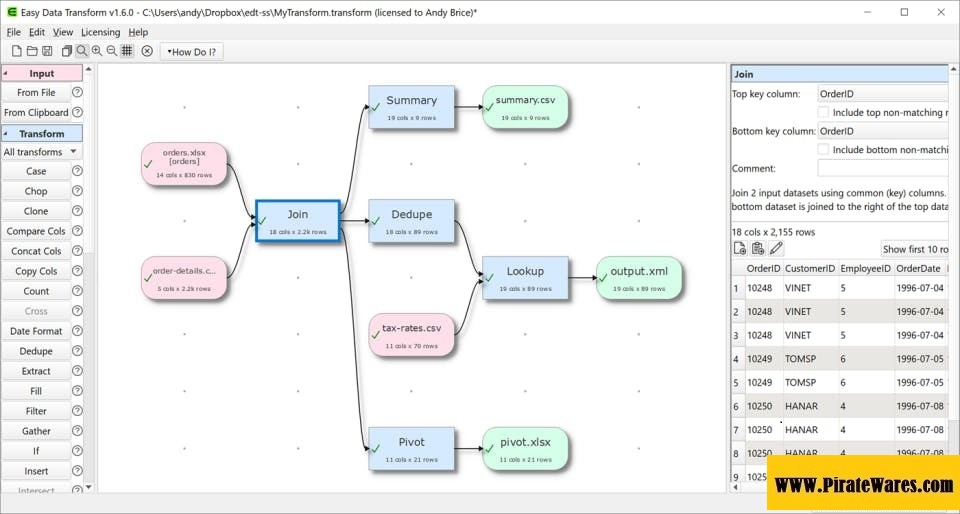
Task: Click the help icon beside Case
Action: [x=77, y=171]
